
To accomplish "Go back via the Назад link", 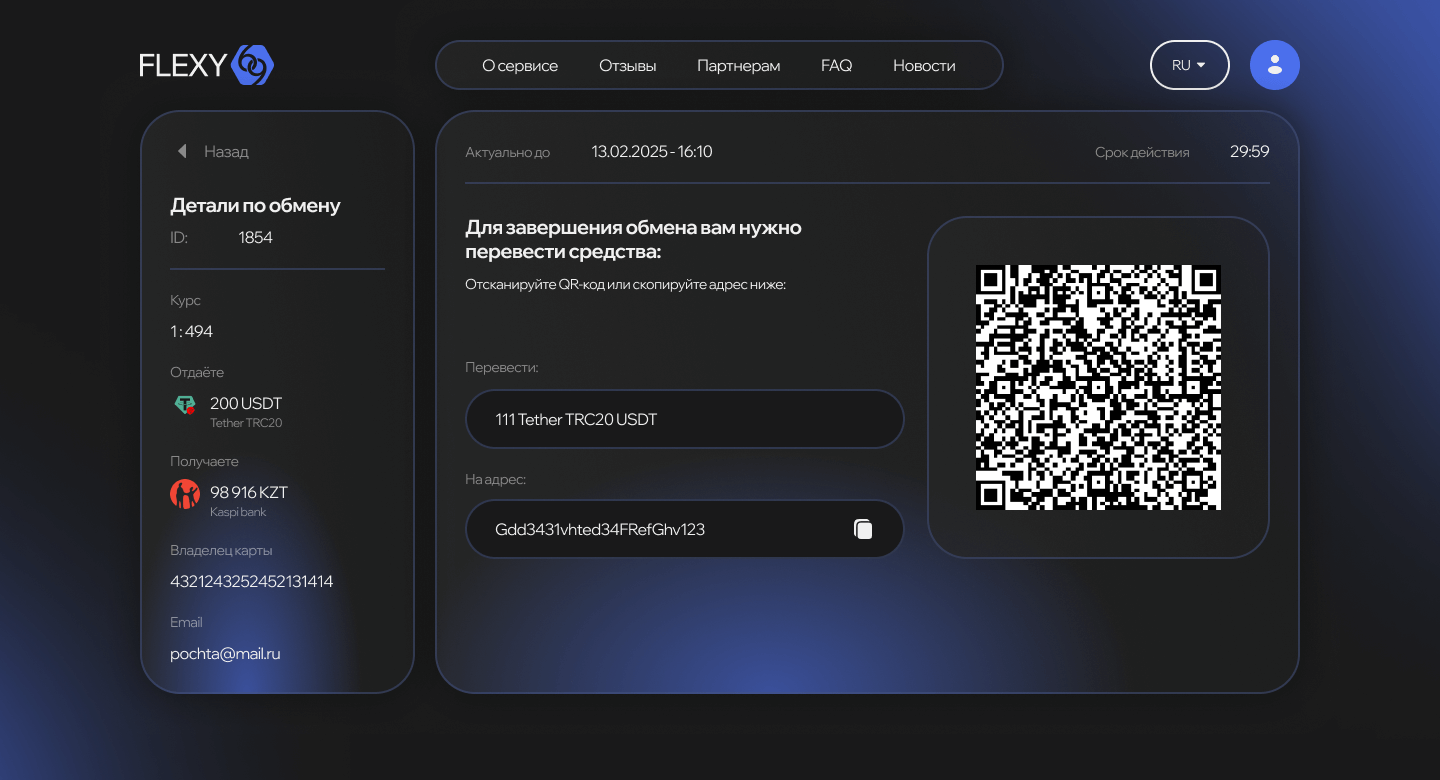I will tap(226, 152).
